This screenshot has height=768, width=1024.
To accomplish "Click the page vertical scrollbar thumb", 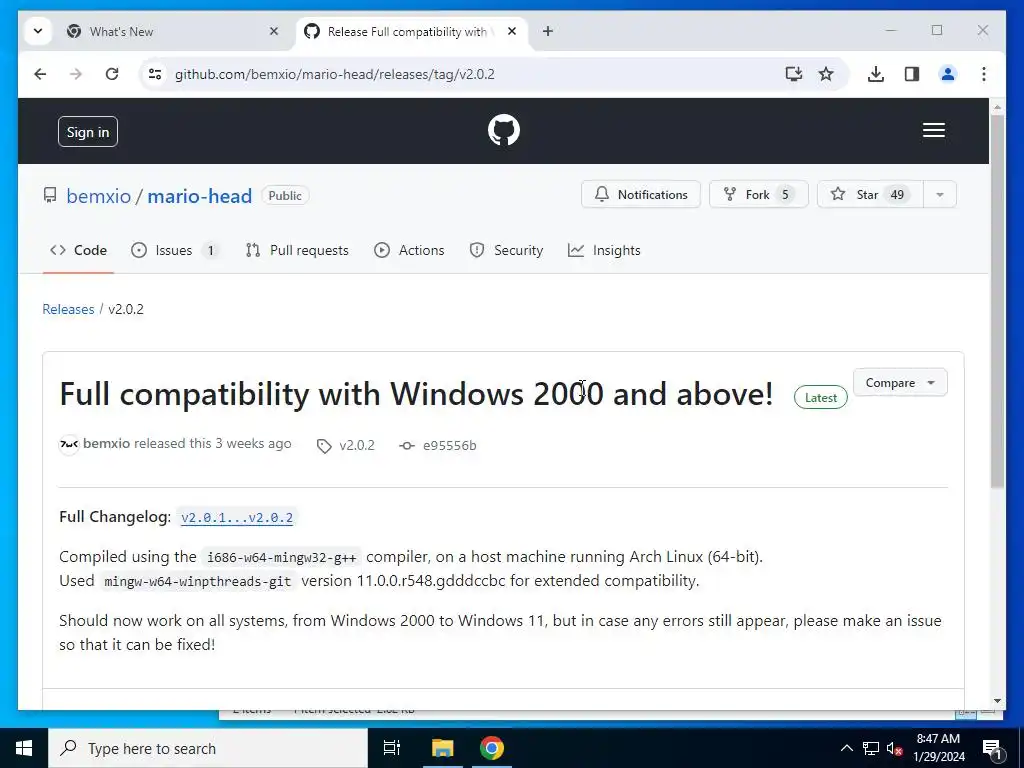I will click(997, 300).
